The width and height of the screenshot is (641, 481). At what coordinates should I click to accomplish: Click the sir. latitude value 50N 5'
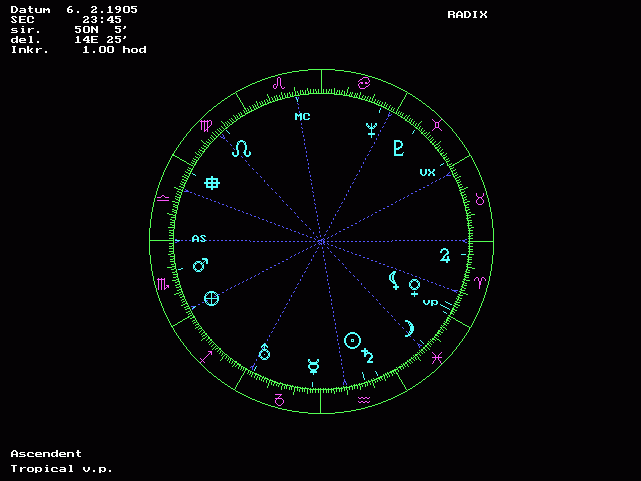(x=101, y=30)
